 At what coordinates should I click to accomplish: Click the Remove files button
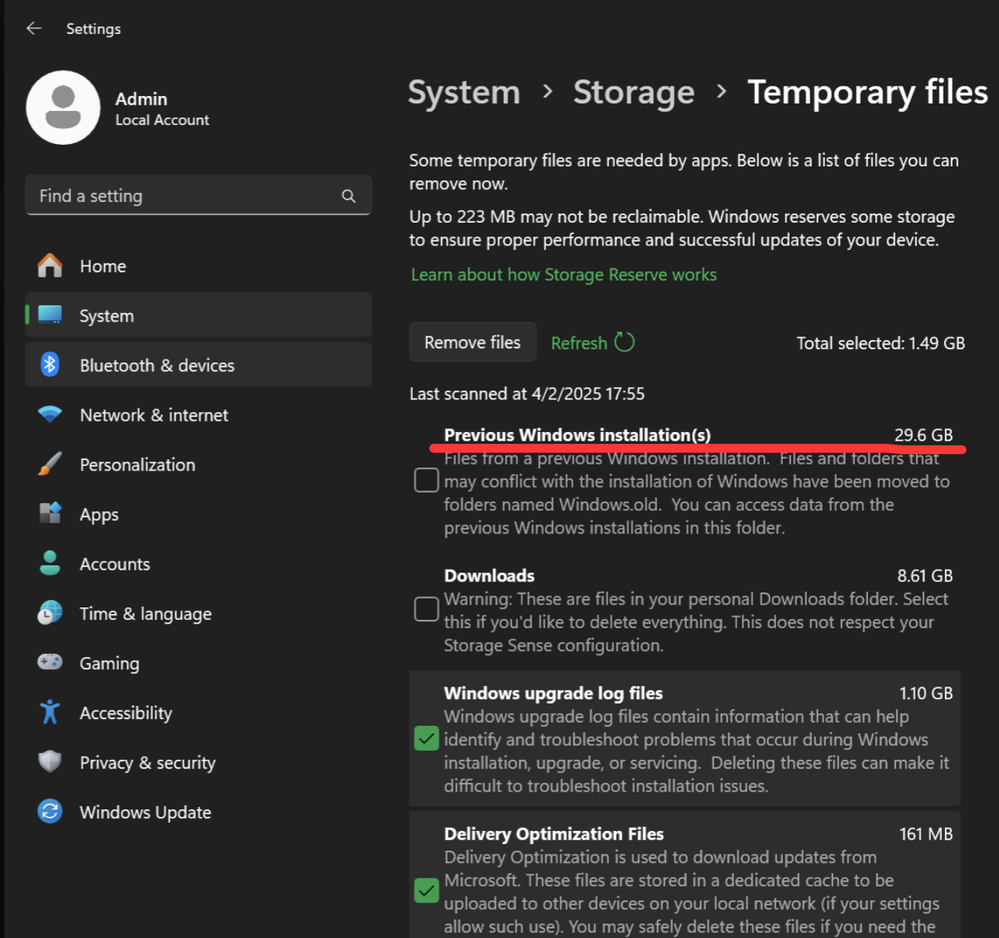coord(472,343)
